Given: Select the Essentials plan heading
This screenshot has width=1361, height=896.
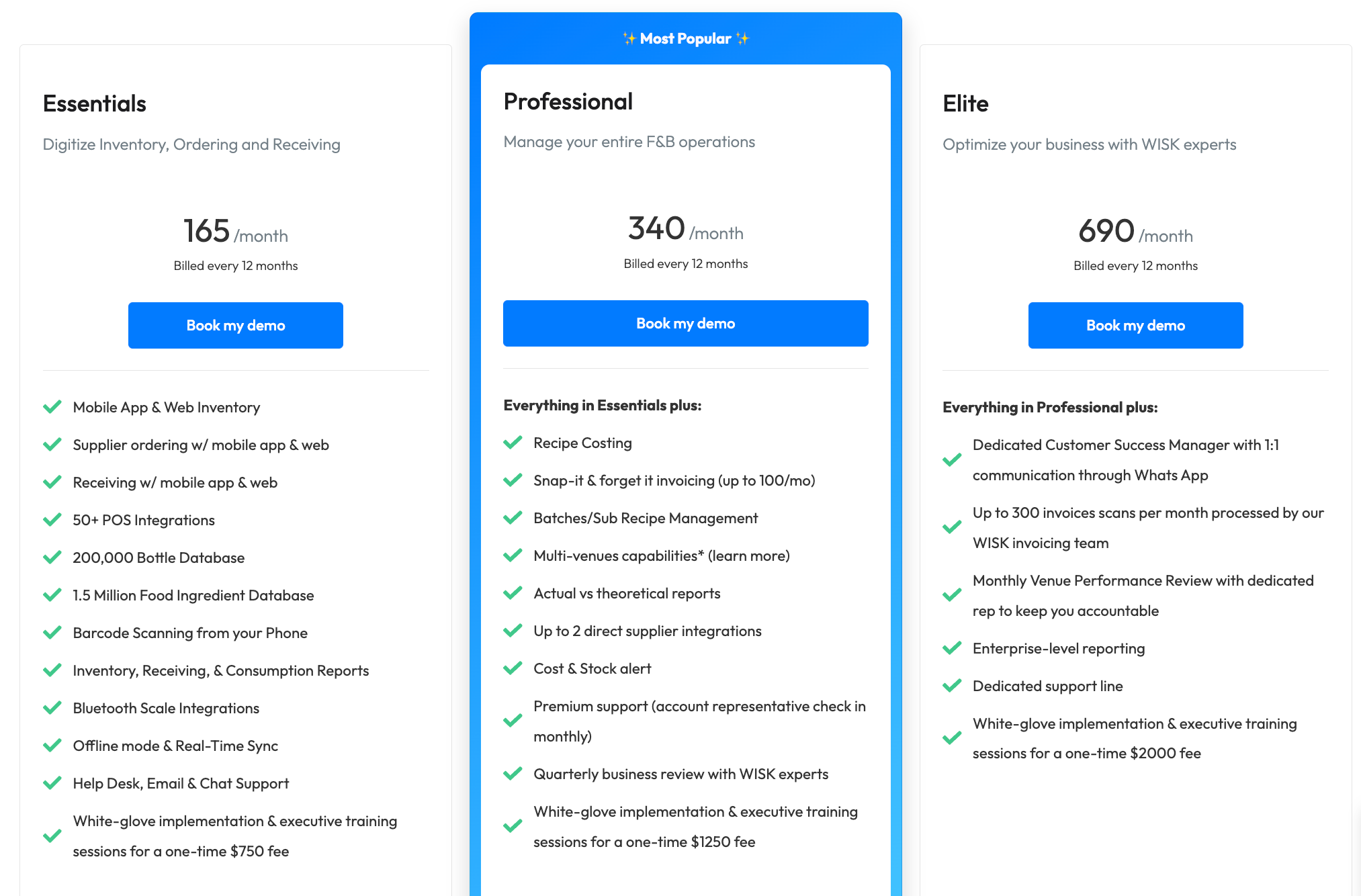Looking at the screenshot, I should [x=95, y=103].
